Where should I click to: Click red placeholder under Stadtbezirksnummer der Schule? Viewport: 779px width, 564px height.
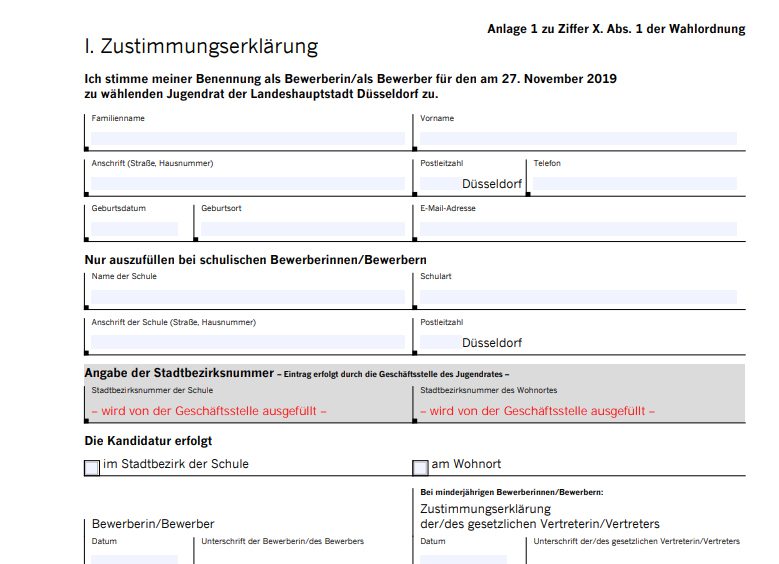(209, 411)
